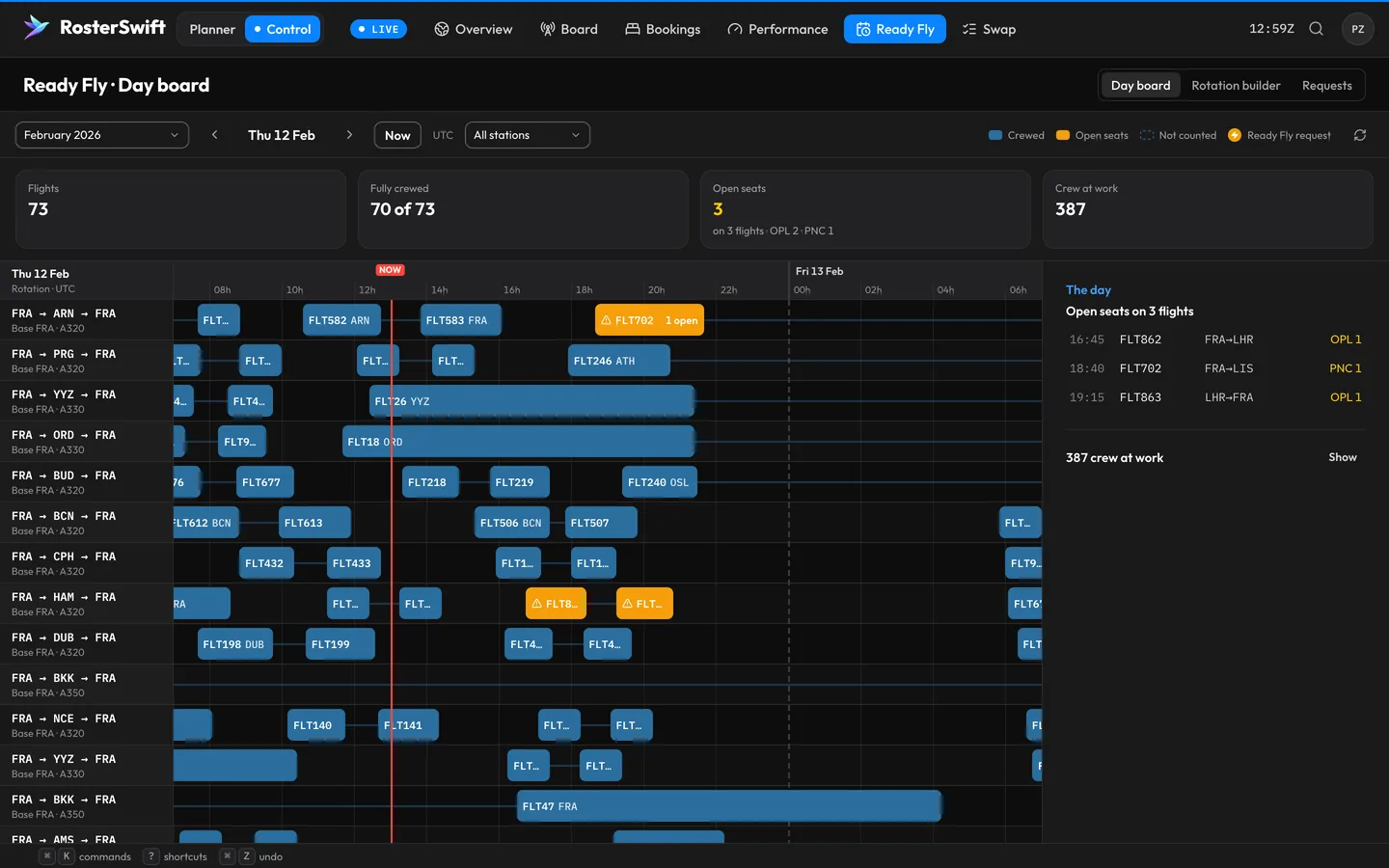Click the Open seats legend swatch
The image size is (1389, 868).
[1063, 135]
